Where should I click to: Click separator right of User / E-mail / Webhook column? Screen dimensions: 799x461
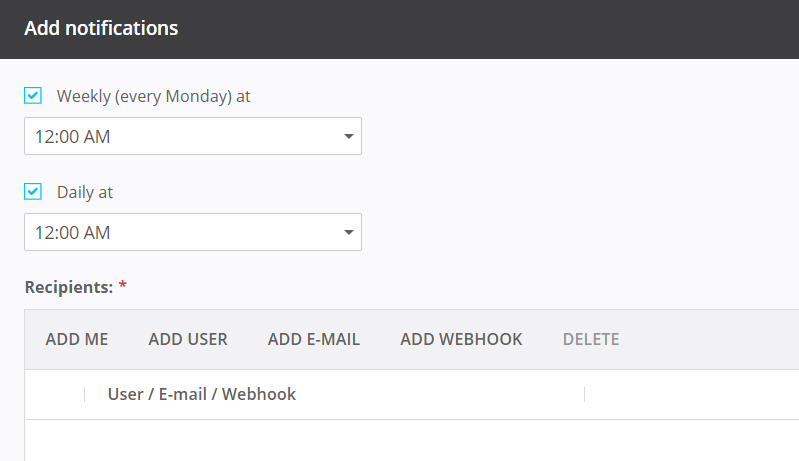tap(585, 395)
